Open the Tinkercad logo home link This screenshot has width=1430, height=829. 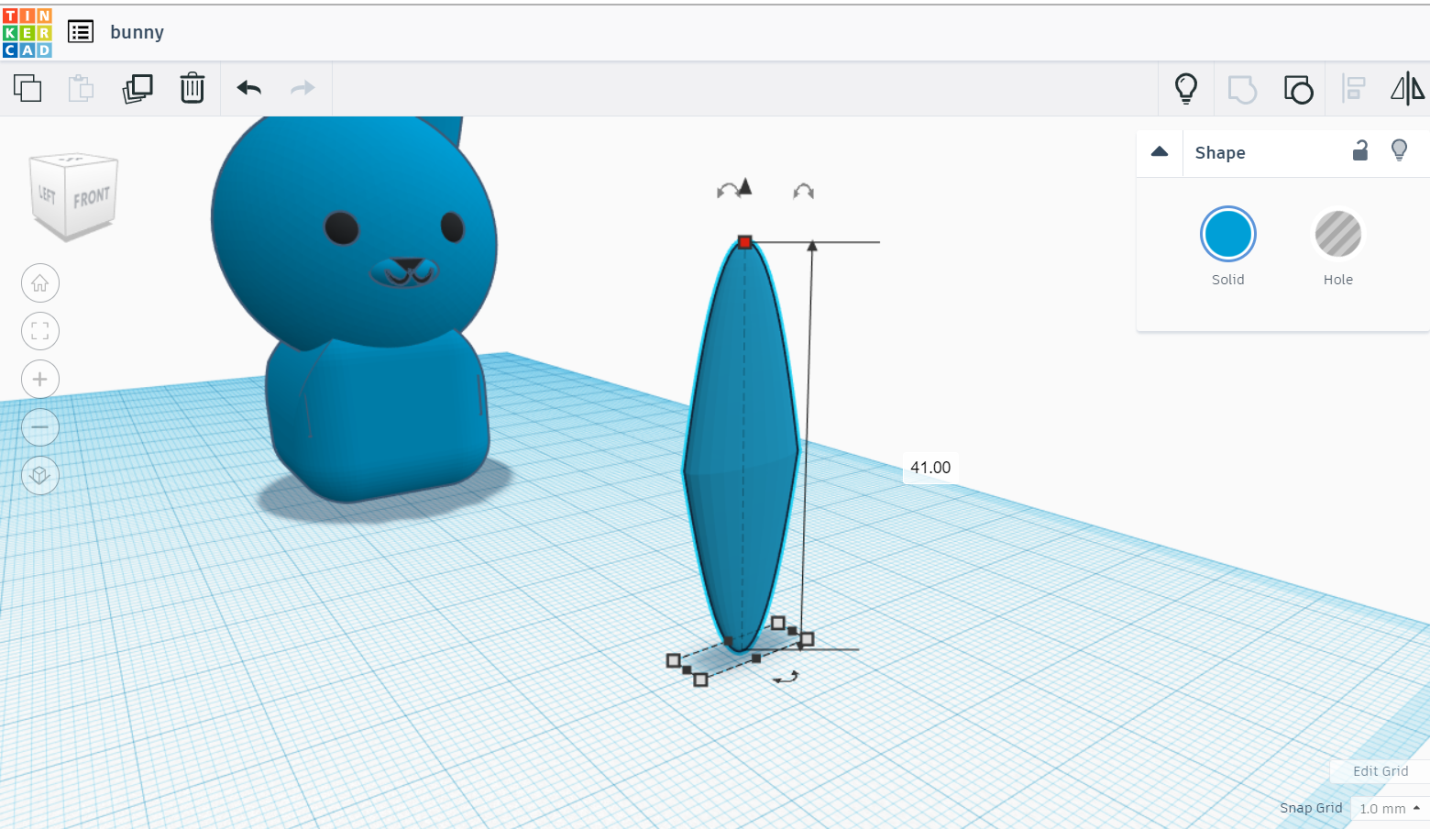coord(26,33)
